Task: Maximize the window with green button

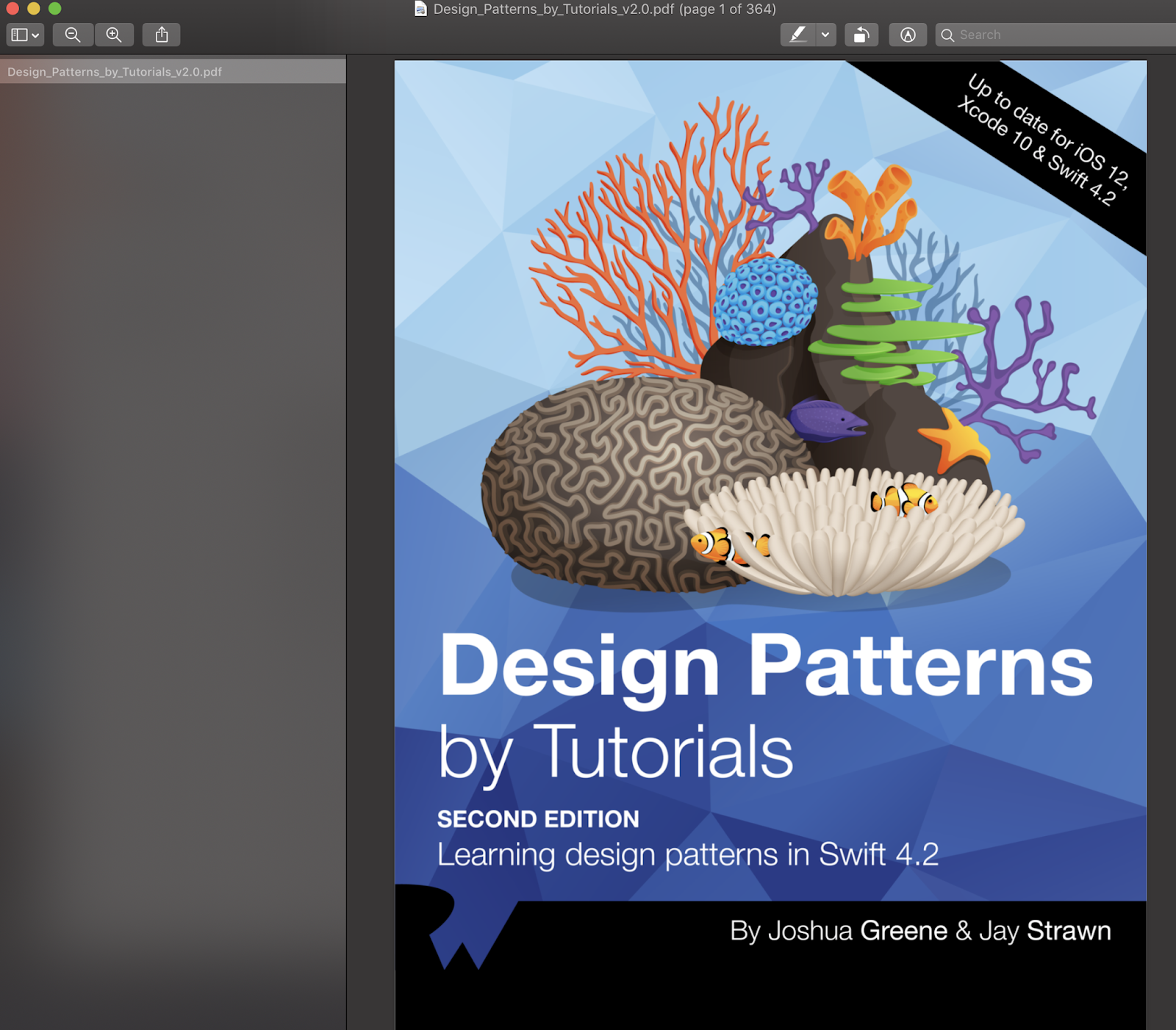Action: [55, 9]
